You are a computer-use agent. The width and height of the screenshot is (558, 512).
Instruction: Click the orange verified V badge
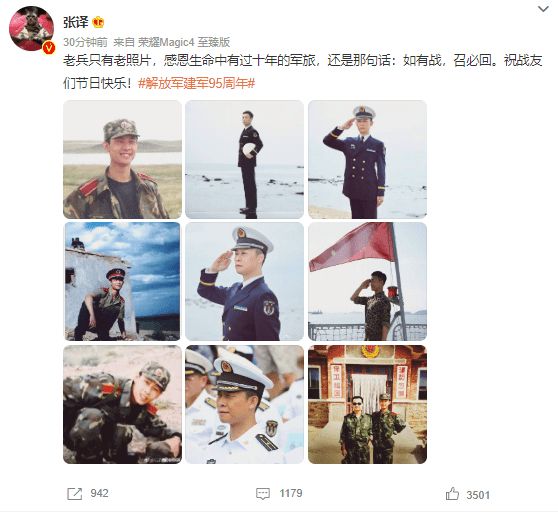49,47
